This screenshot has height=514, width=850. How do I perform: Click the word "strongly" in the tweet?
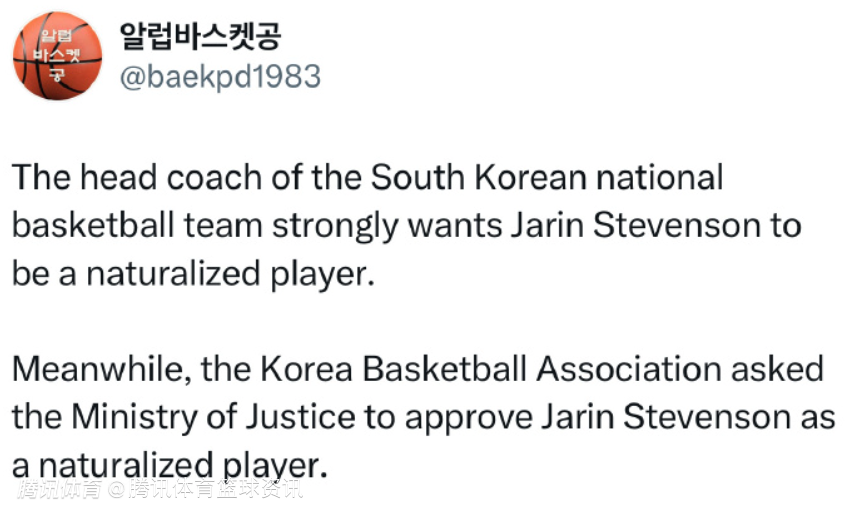click(335, 227)
